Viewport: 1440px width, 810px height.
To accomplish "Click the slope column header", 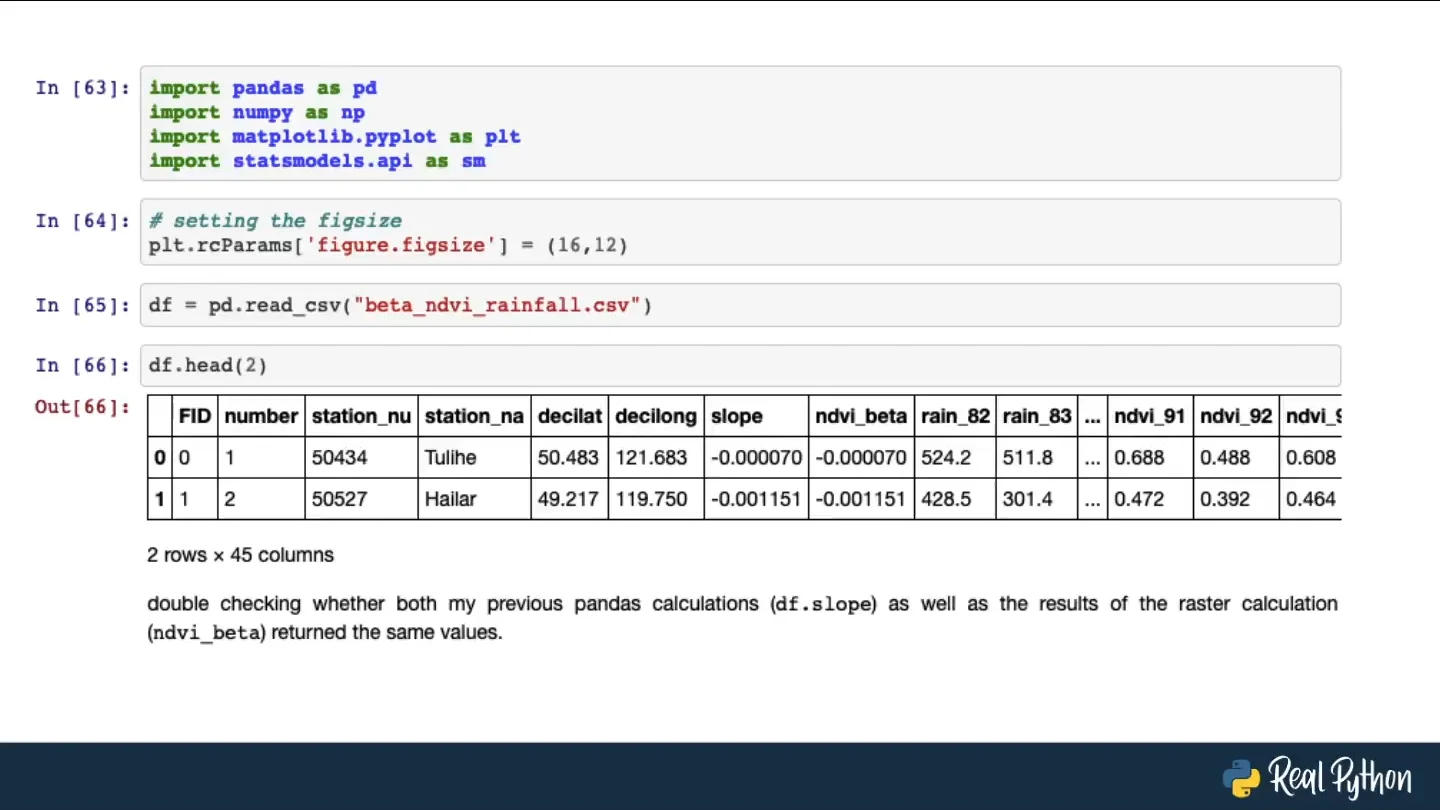I will [737, 417].
